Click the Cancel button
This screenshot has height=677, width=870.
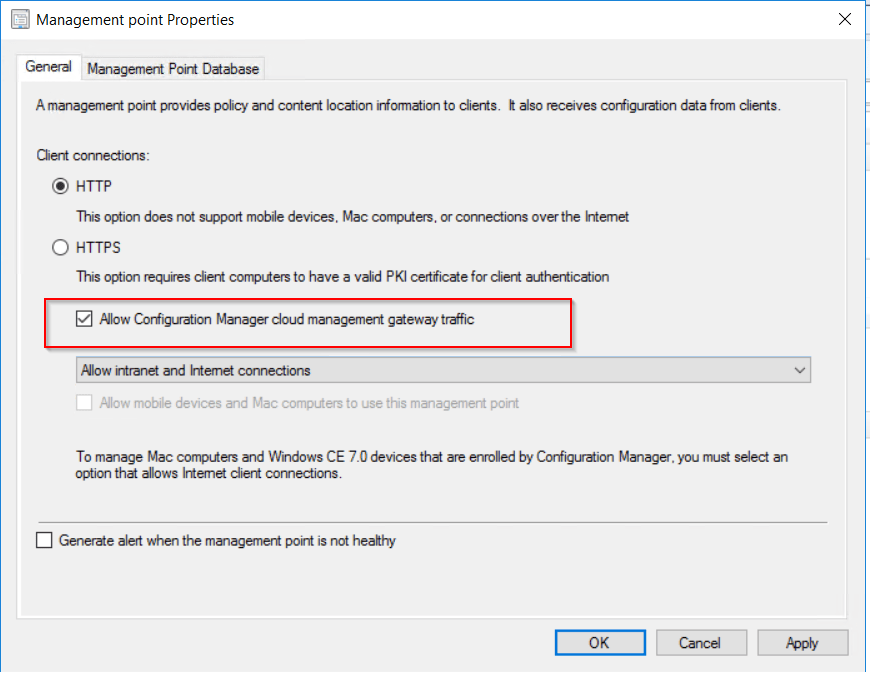[x=699, y=643]
